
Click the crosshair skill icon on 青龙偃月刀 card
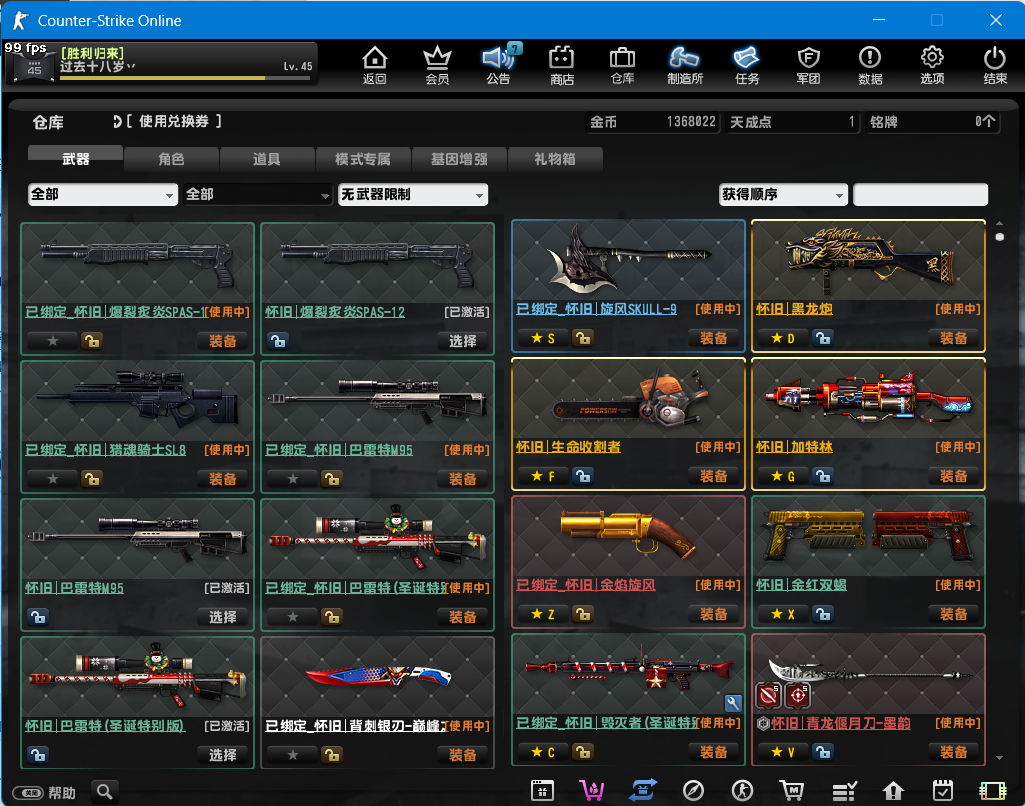tap(798, 696)
